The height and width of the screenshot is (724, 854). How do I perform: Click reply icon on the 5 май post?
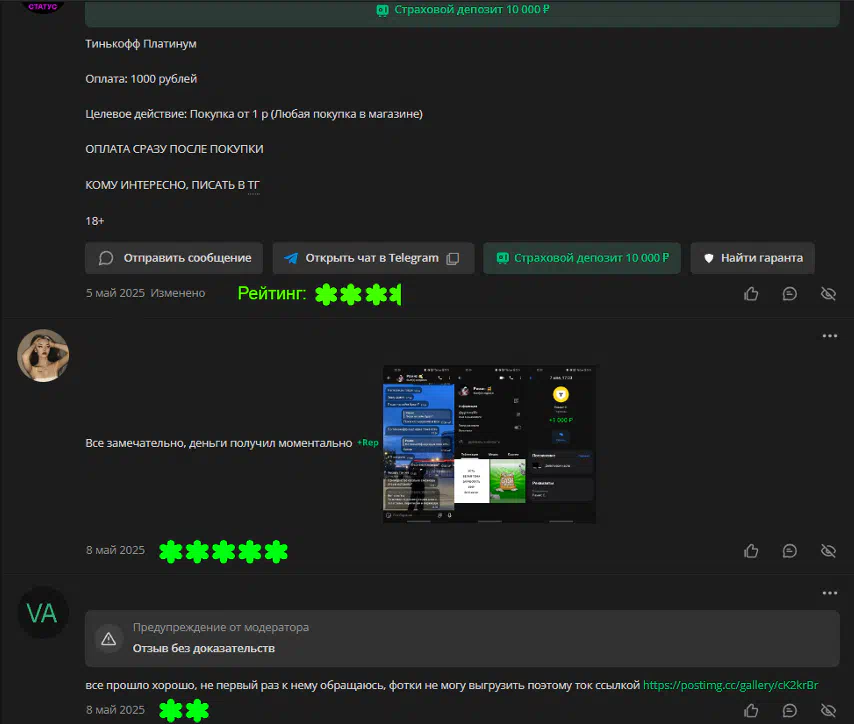point(790,293)
